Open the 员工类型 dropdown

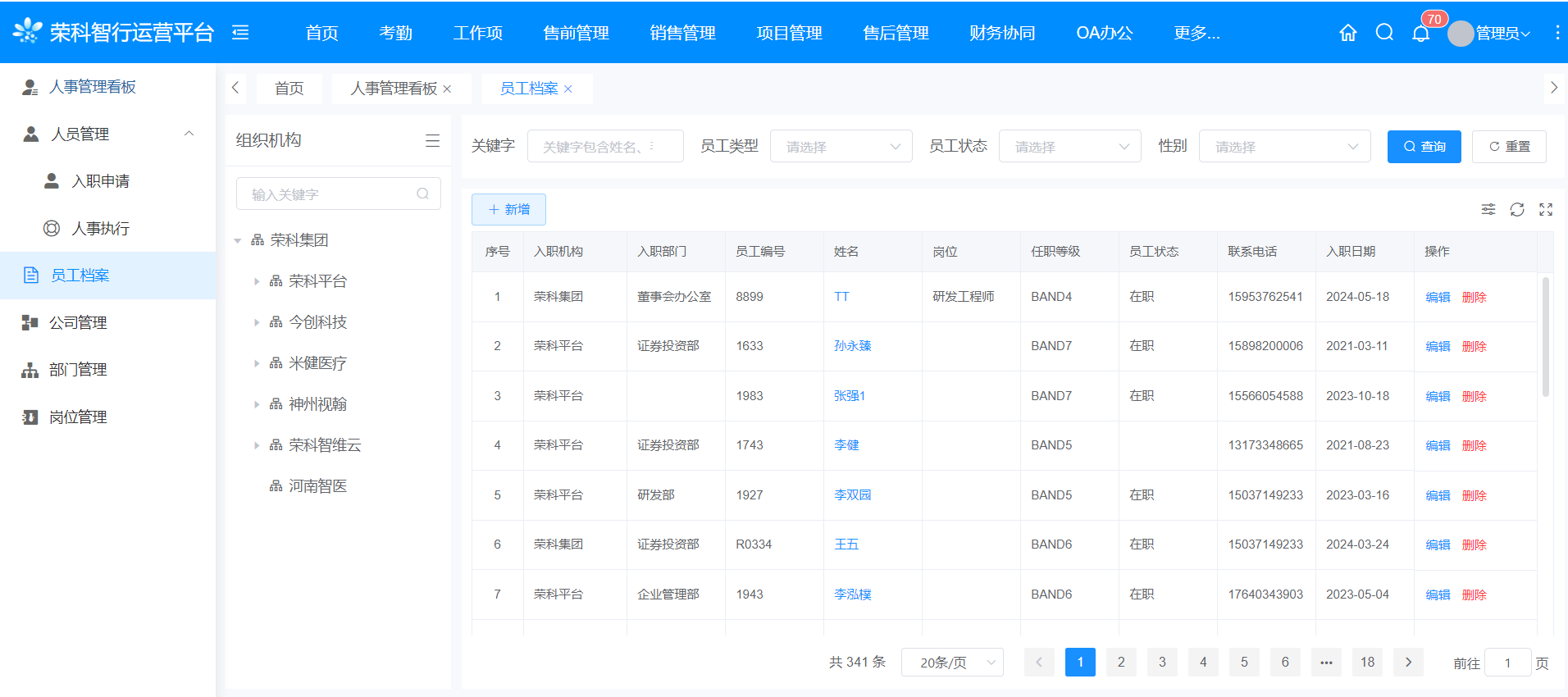[841, 147]
